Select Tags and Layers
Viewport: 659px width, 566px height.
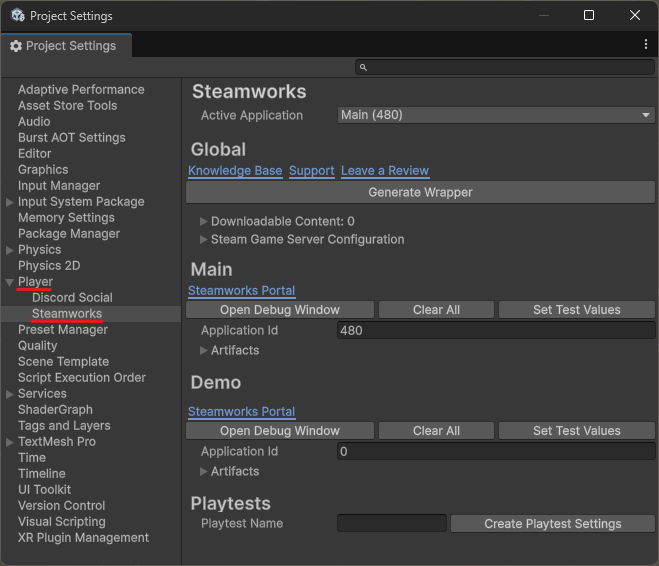[64, 425]
